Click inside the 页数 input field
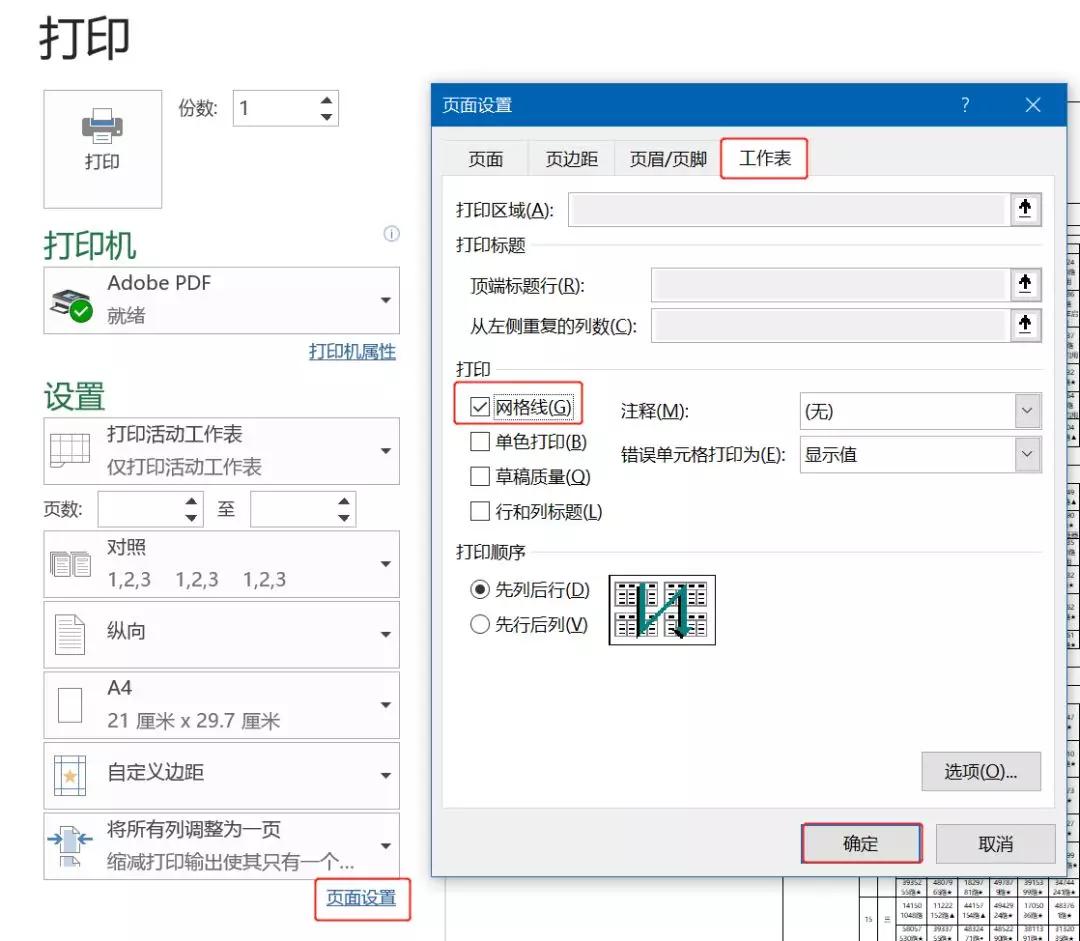Screen dimensions: 1080x941 coord(140,509)
